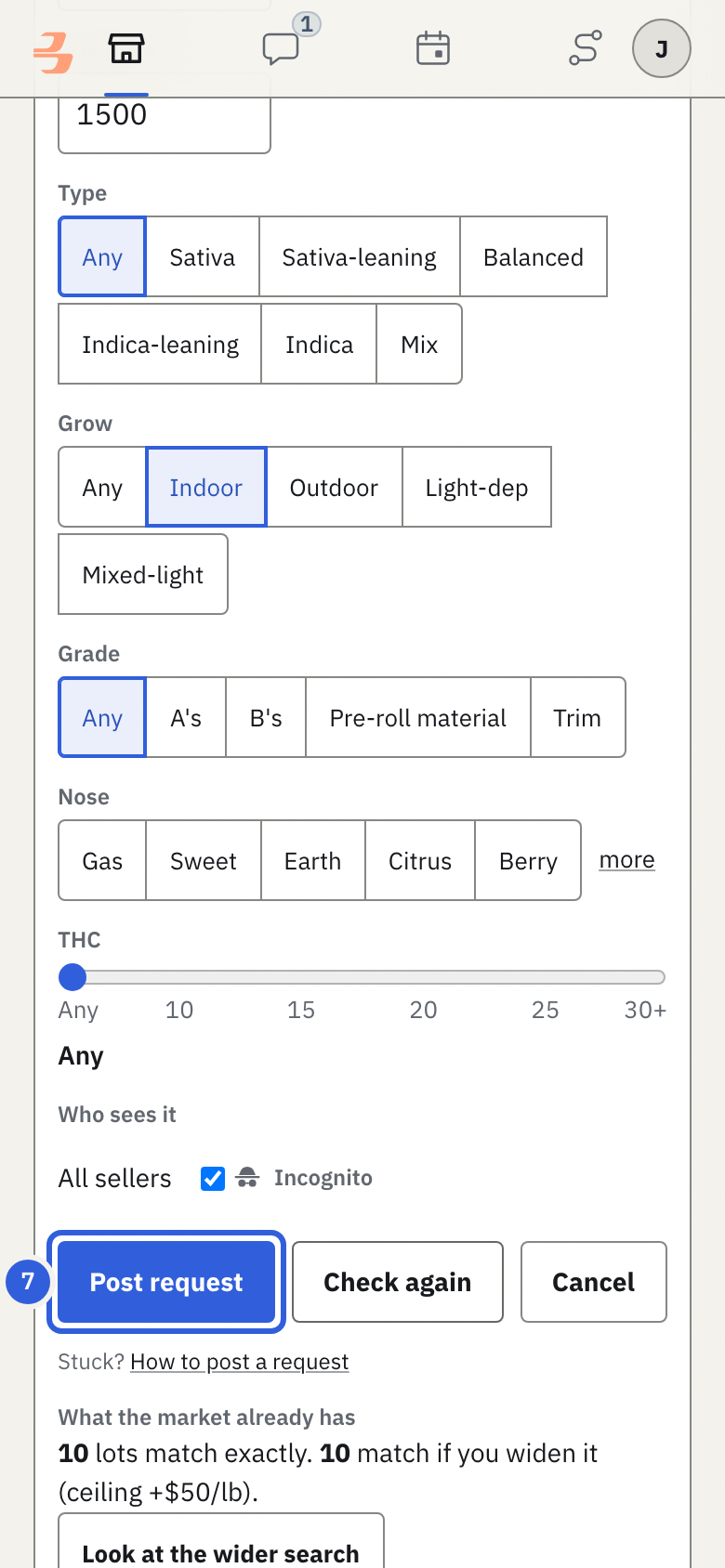725x1568 pixels.
Task: Cancel the request form
Action: point(594,1282)
